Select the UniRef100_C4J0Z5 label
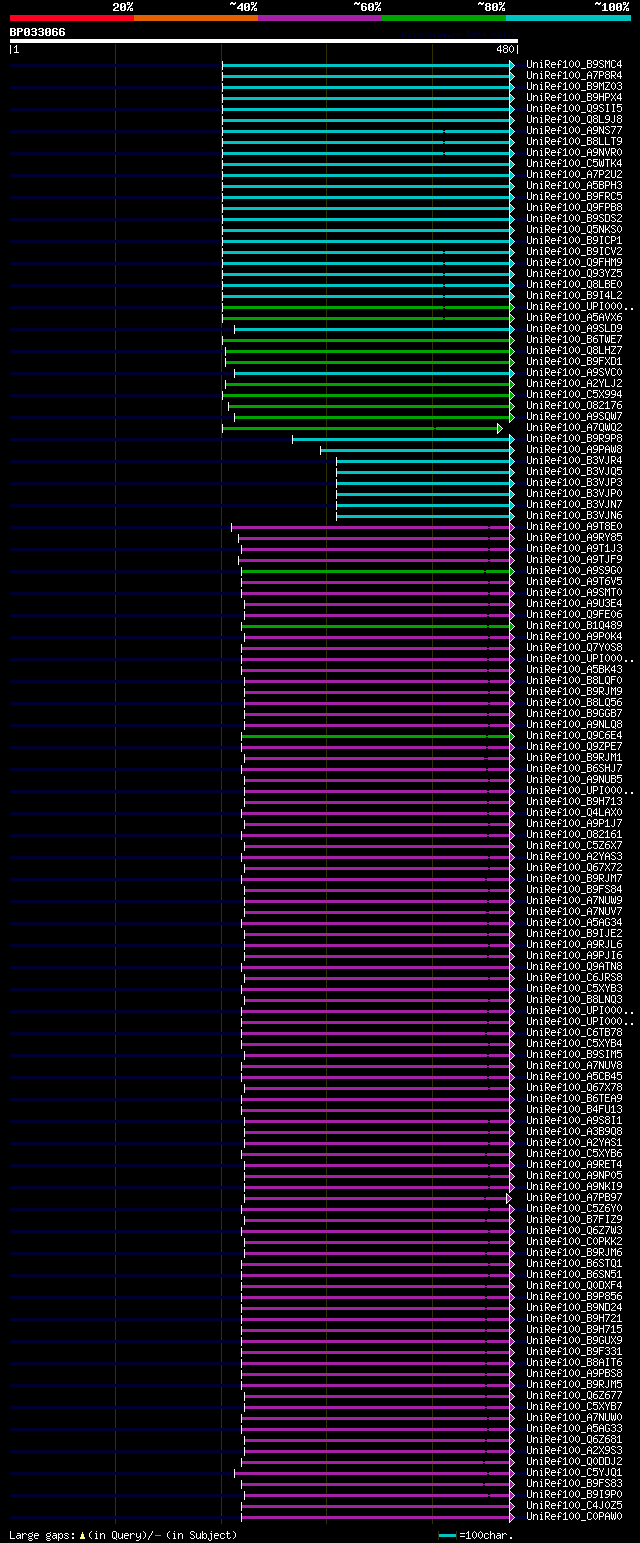 pos(574,1506)
